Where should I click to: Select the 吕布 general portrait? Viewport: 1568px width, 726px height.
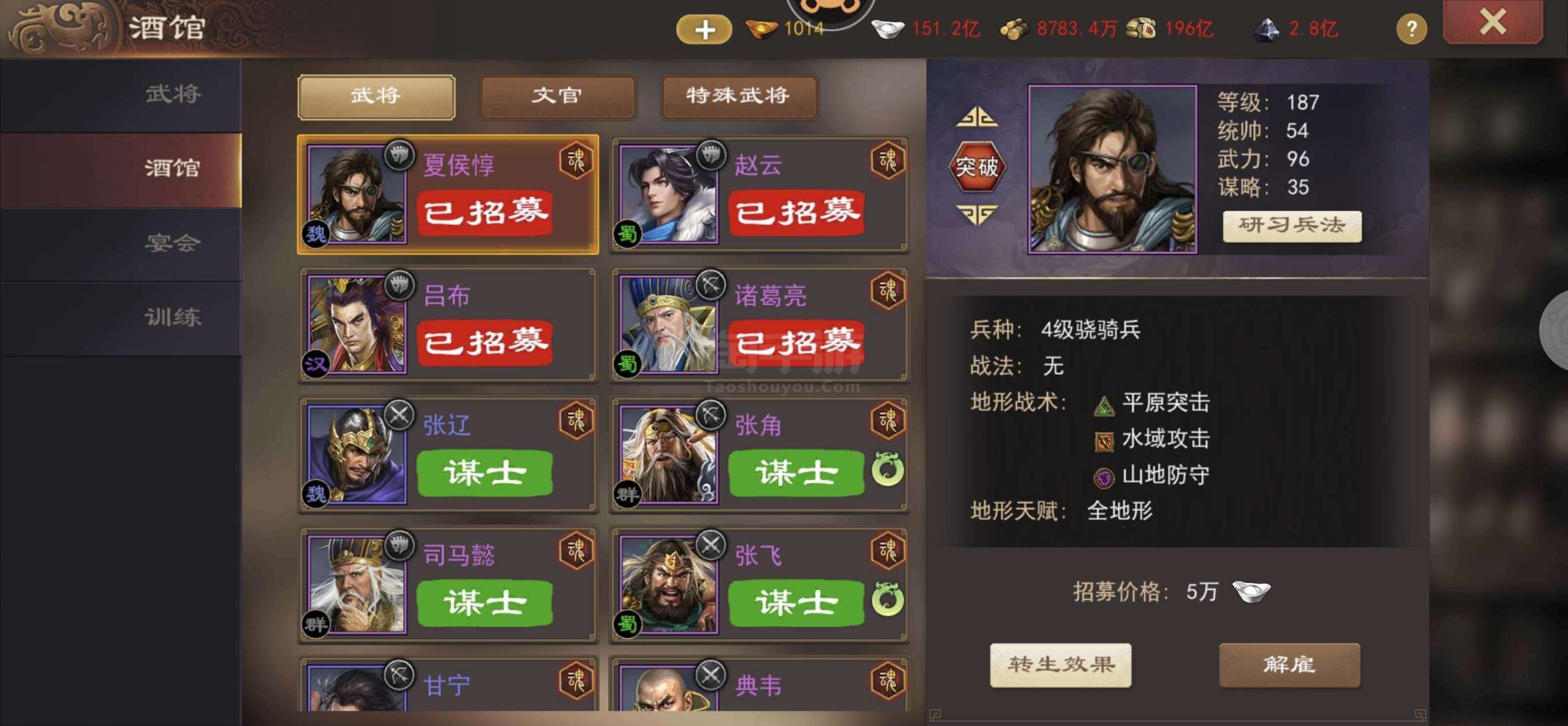(356, 324)
